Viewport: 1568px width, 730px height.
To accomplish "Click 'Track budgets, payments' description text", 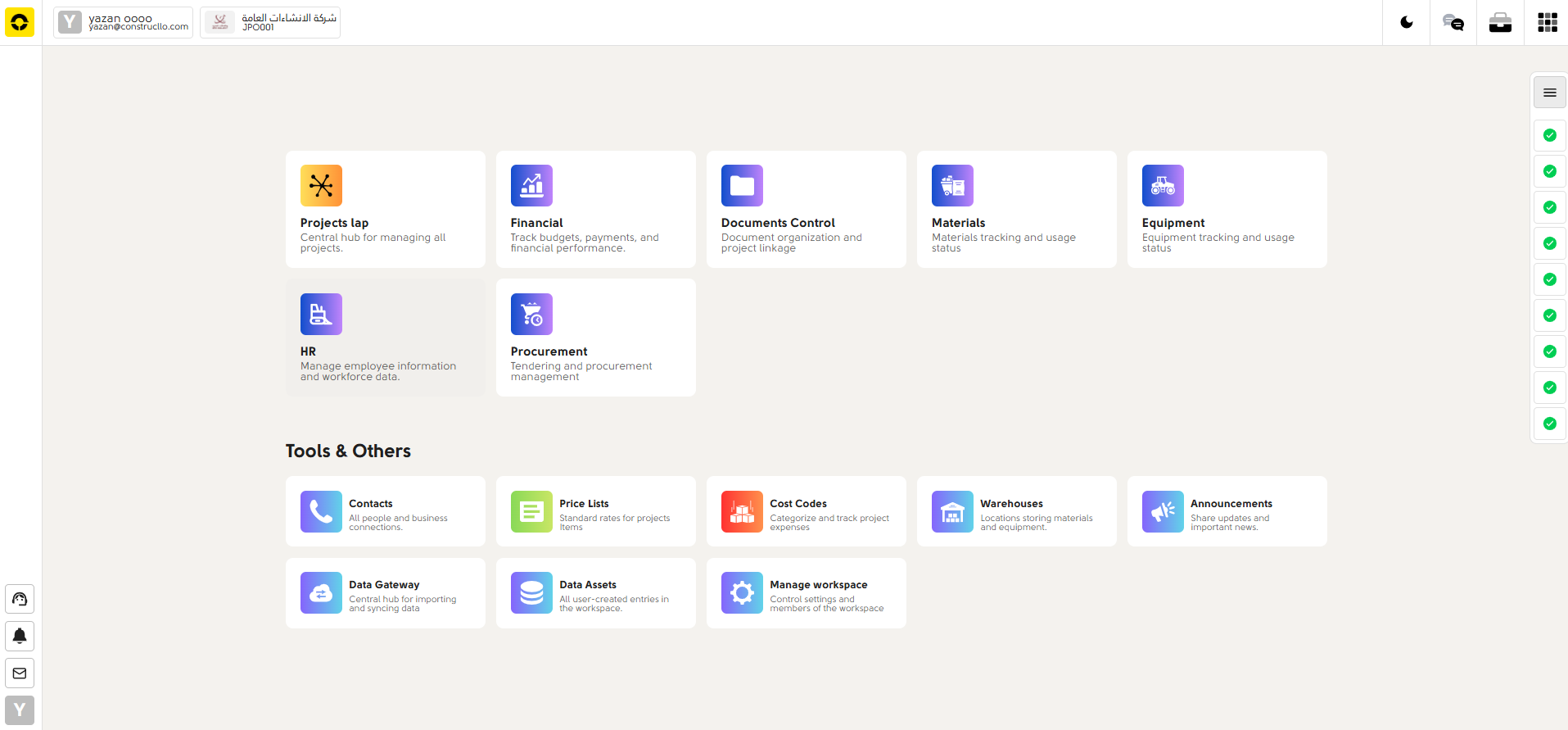I will point(585,243).
